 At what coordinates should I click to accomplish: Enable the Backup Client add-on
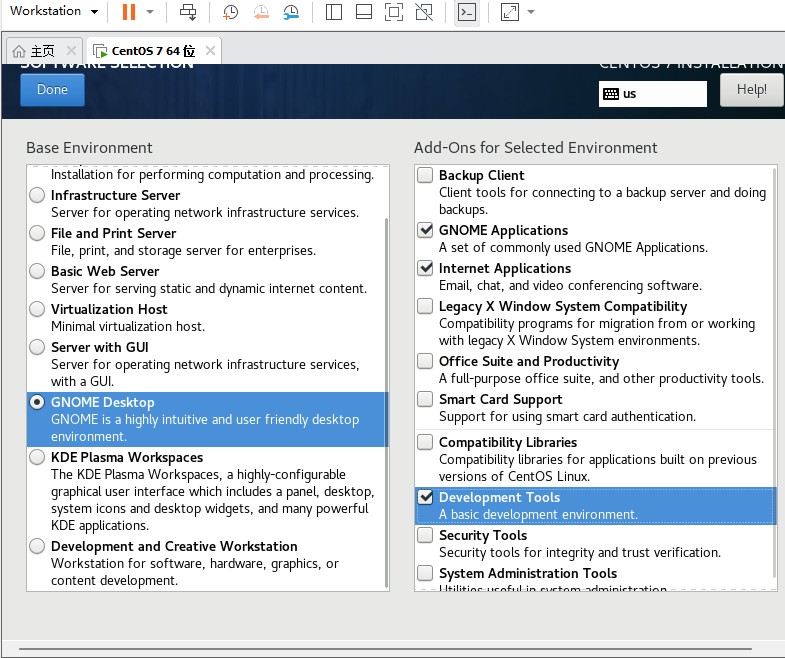(425, 175)
